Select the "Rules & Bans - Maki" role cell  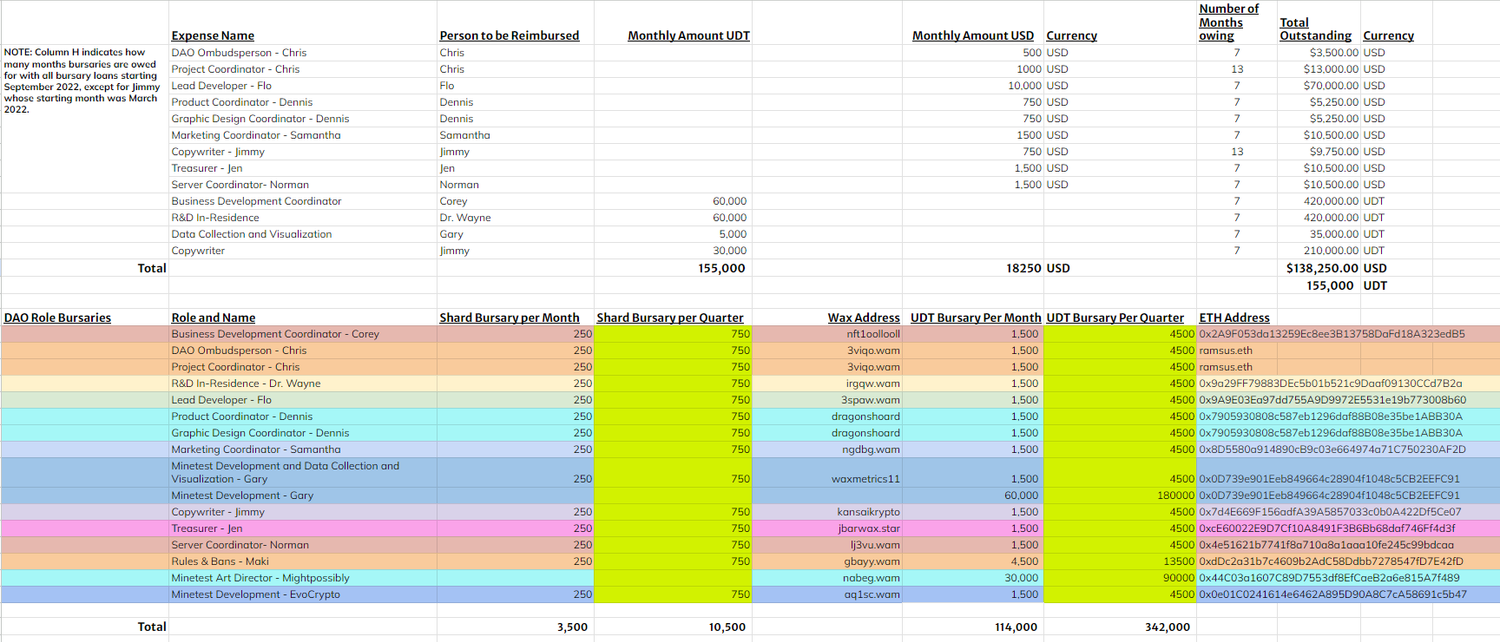tap(220, 561)
